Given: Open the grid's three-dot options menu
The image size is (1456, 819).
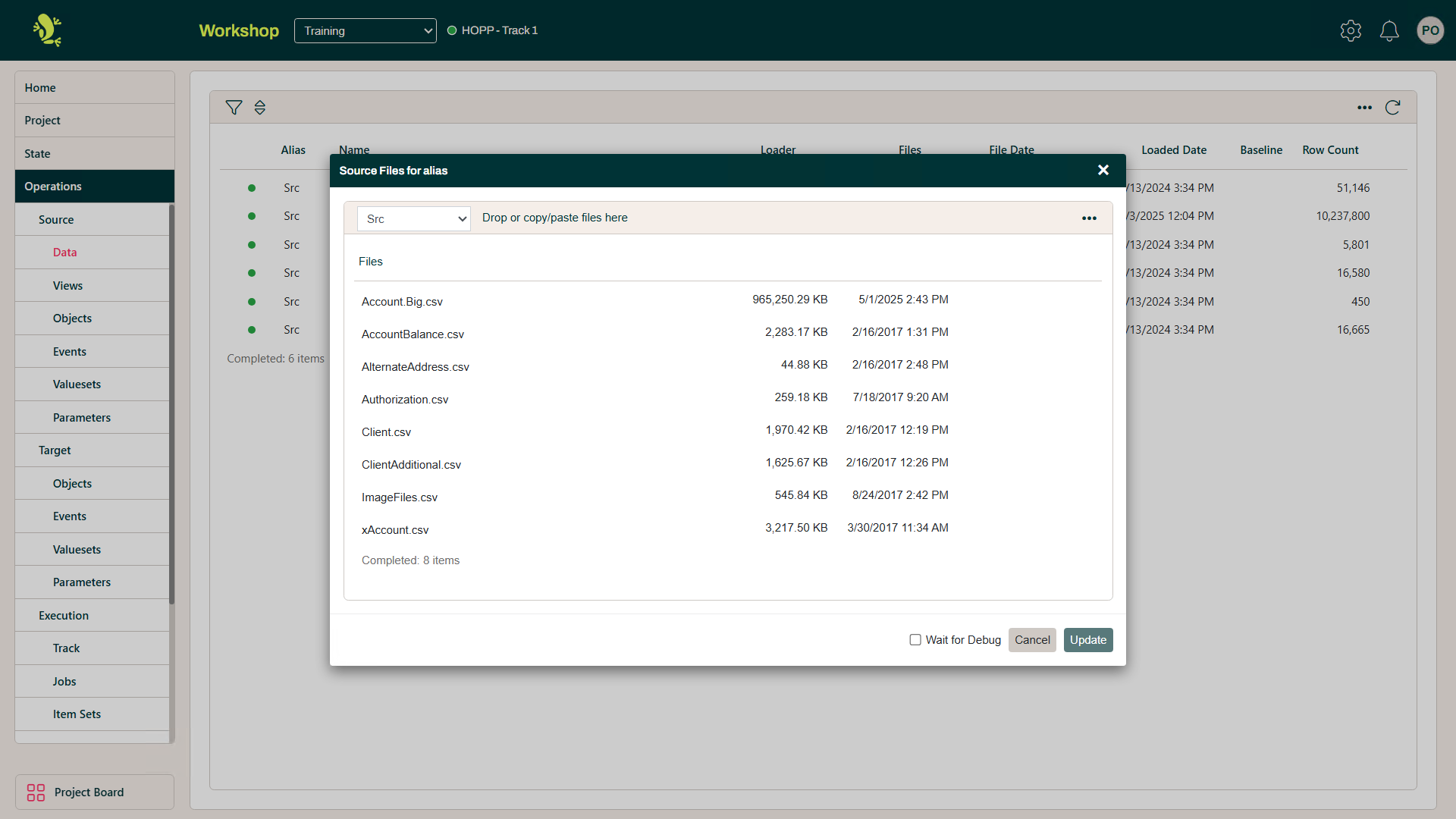Looking at the screenshot, I should click(1364, 108).
